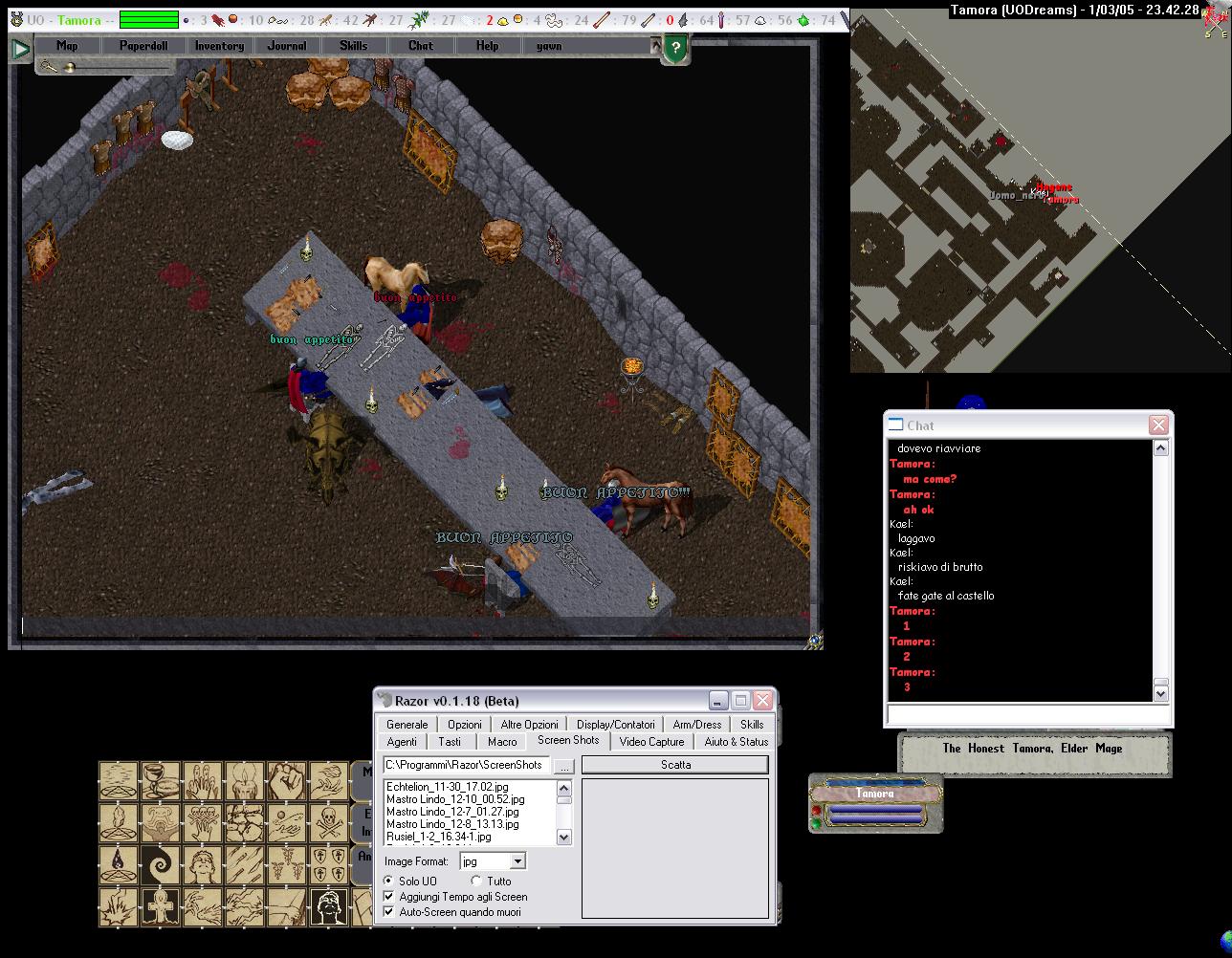Open the Aiuto & Status tab

(737, 742)
